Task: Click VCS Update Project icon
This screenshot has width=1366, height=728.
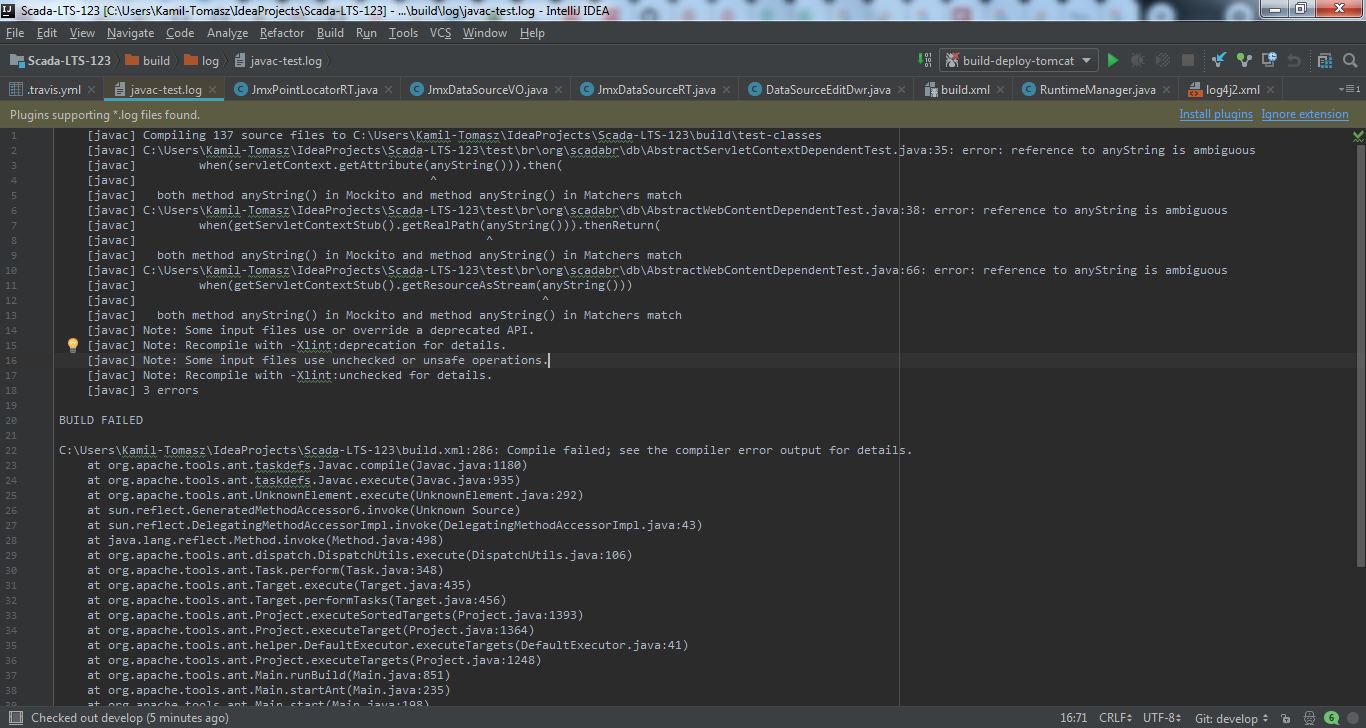Action: 1220,61
